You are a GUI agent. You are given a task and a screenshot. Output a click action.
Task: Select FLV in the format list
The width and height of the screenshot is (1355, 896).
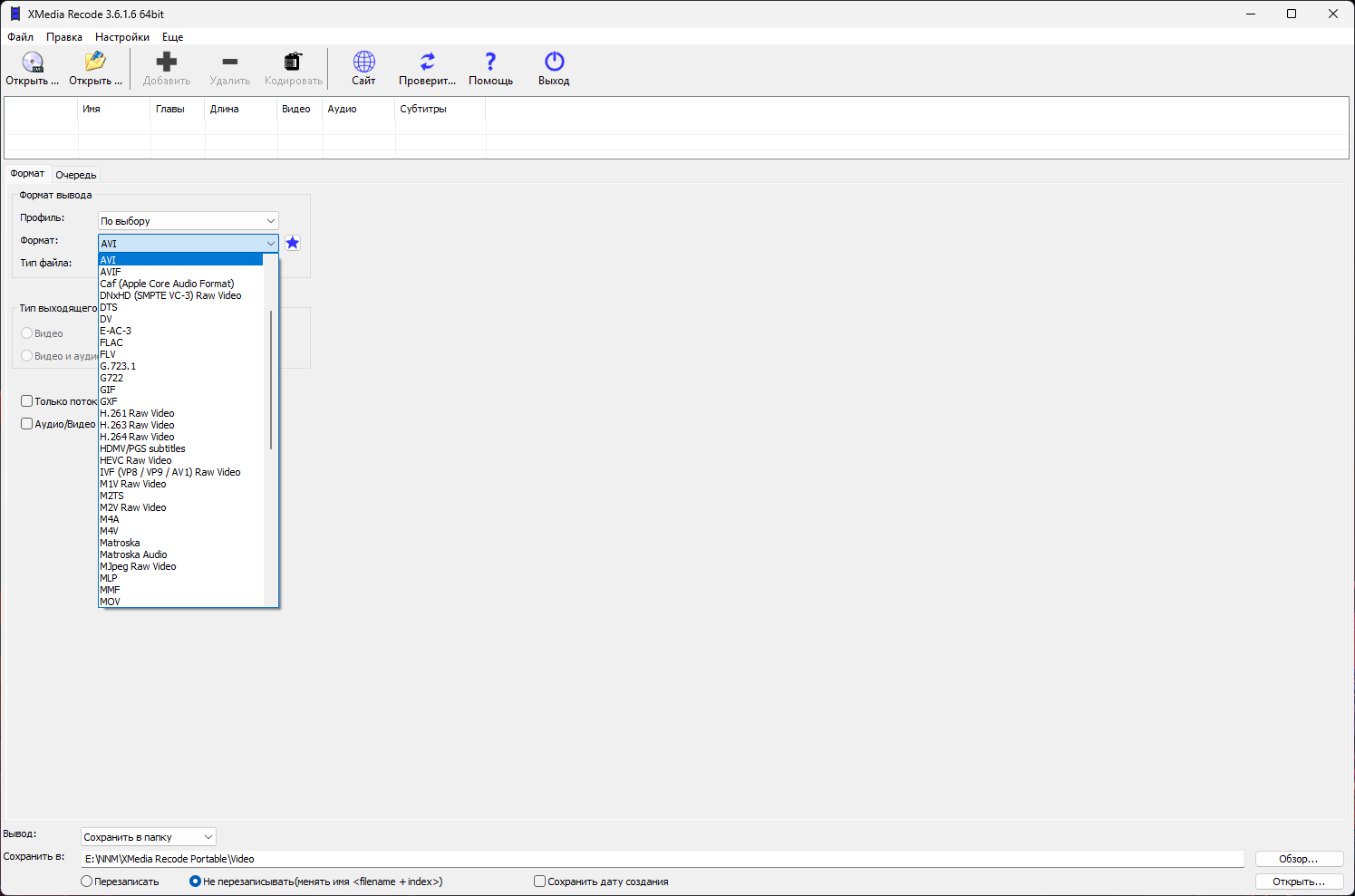[180, 354]
